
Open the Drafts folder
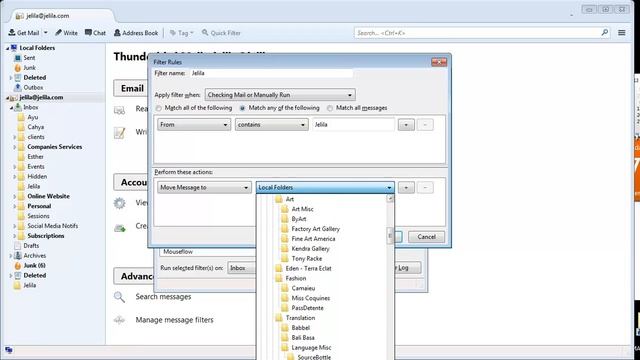click(x=31, y=246)
